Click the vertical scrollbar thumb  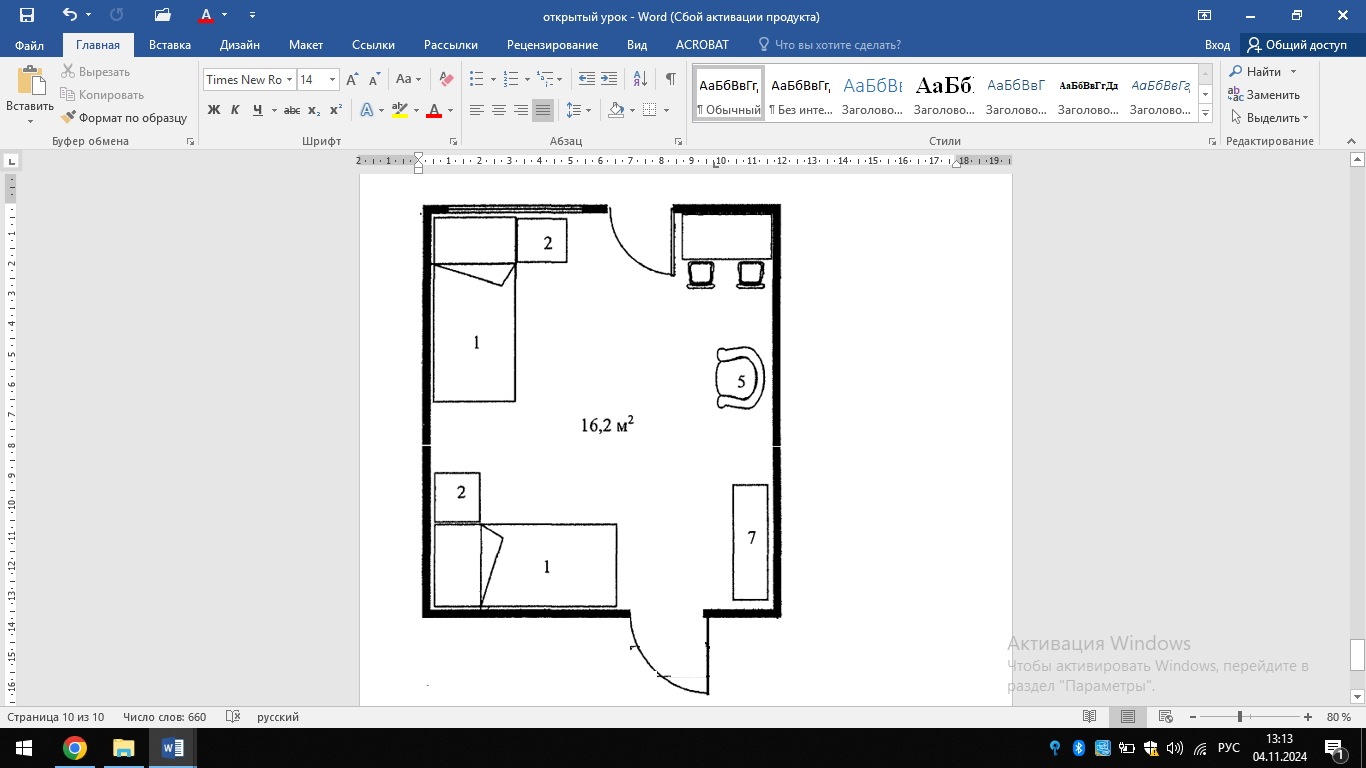1357,656
